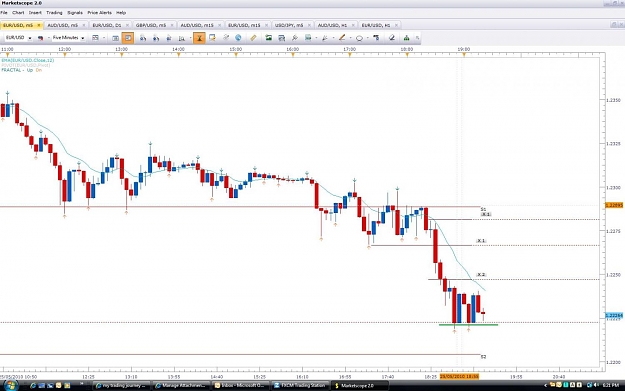Screen dimensions: 625x391
Task: Open the Help menu
Action: (x=121, y=13)
